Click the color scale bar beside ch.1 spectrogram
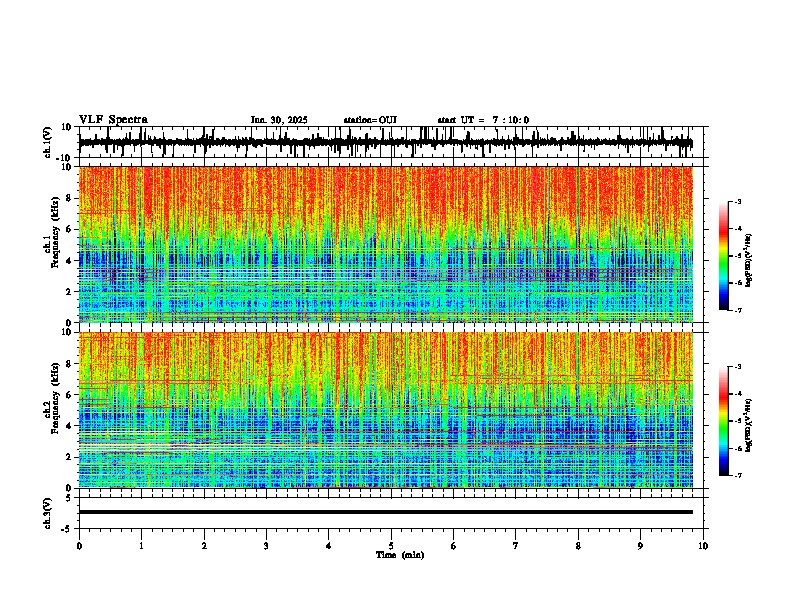Image resolution: width=792 pixels, height=612 pixels. pyautogui.click(x=724, y=256)
